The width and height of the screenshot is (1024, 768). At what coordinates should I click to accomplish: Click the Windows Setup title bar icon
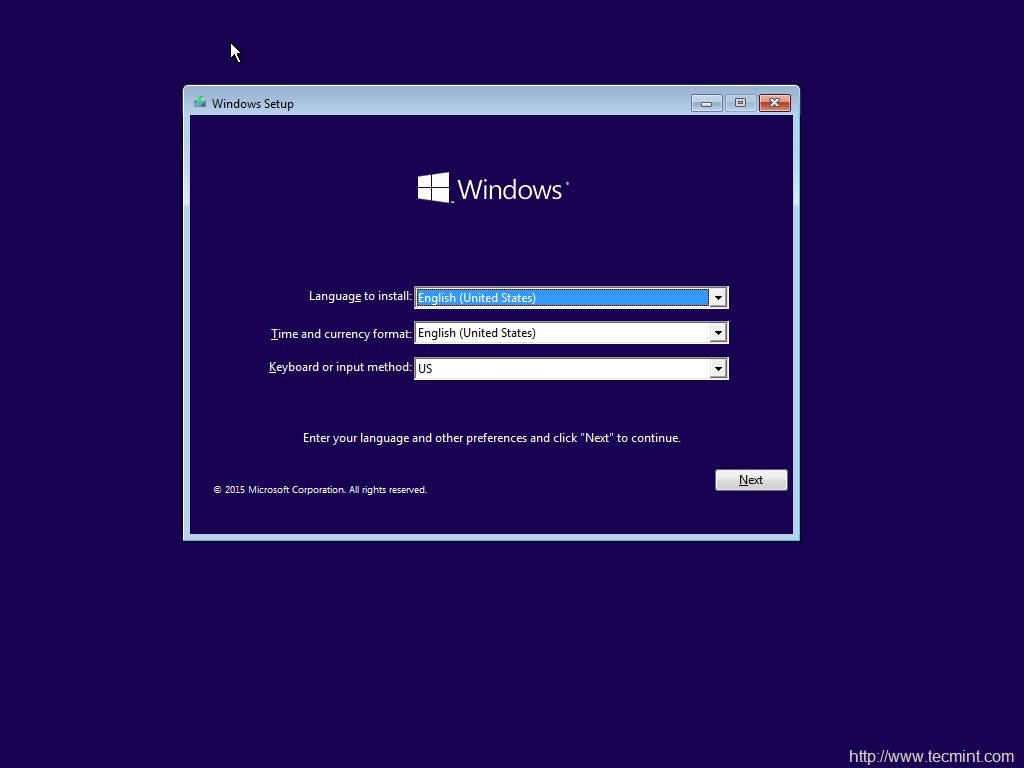[x=200, y=102]
